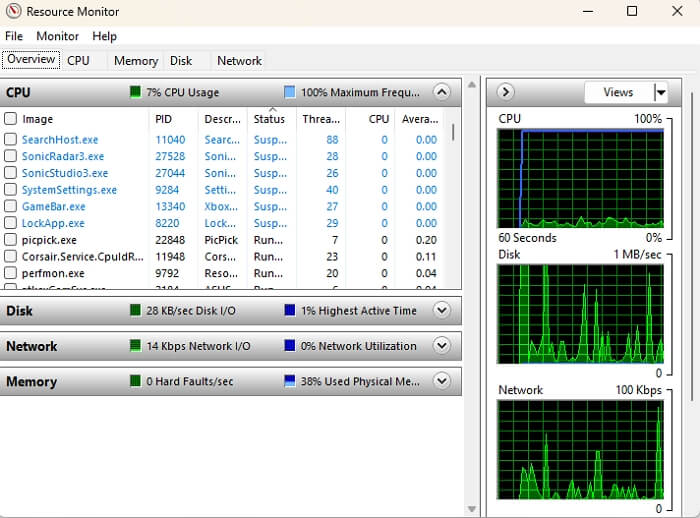Collapse the CPU section chevron

442,92
